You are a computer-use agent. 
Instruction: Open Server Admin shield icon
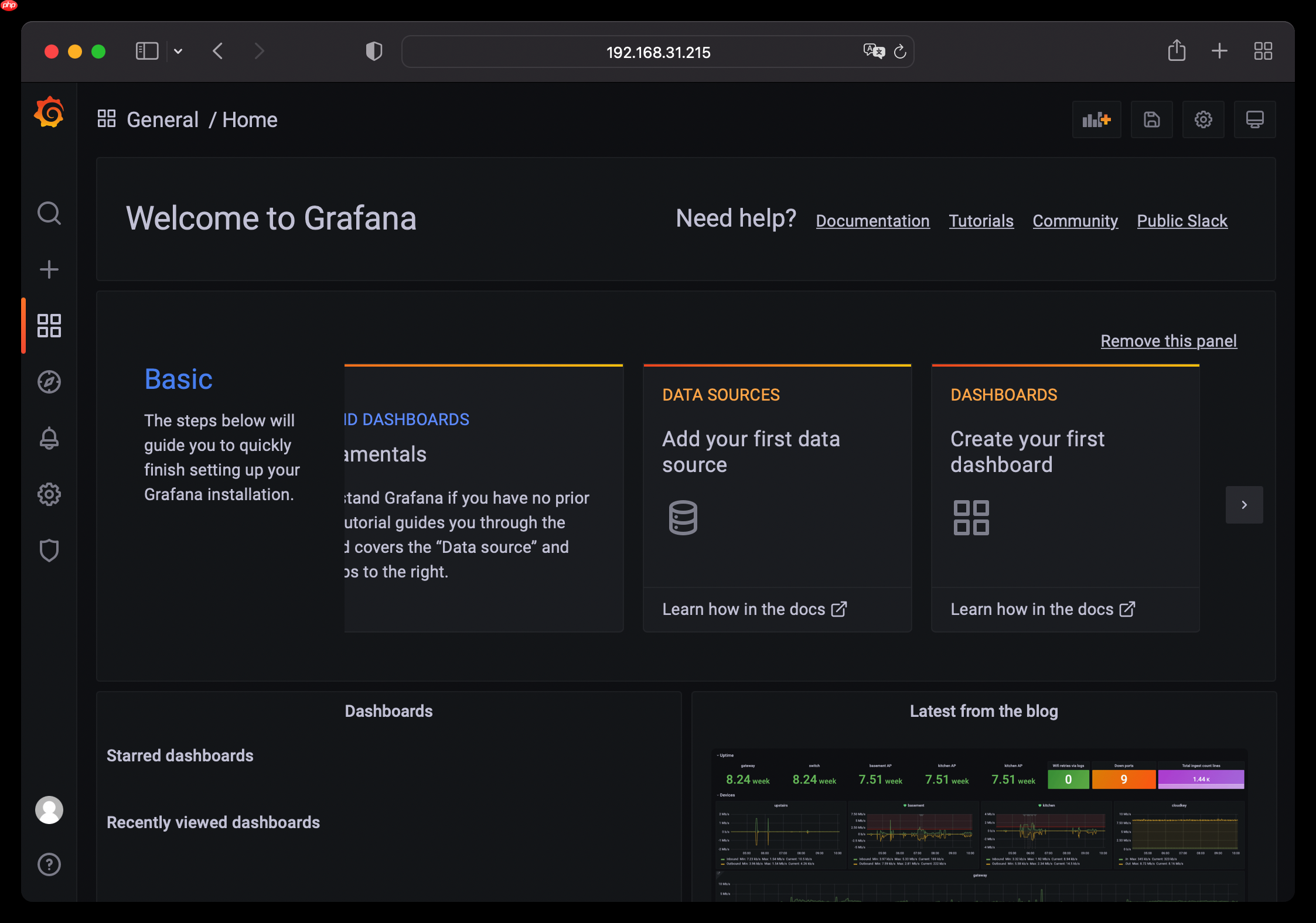click(49, 551)
